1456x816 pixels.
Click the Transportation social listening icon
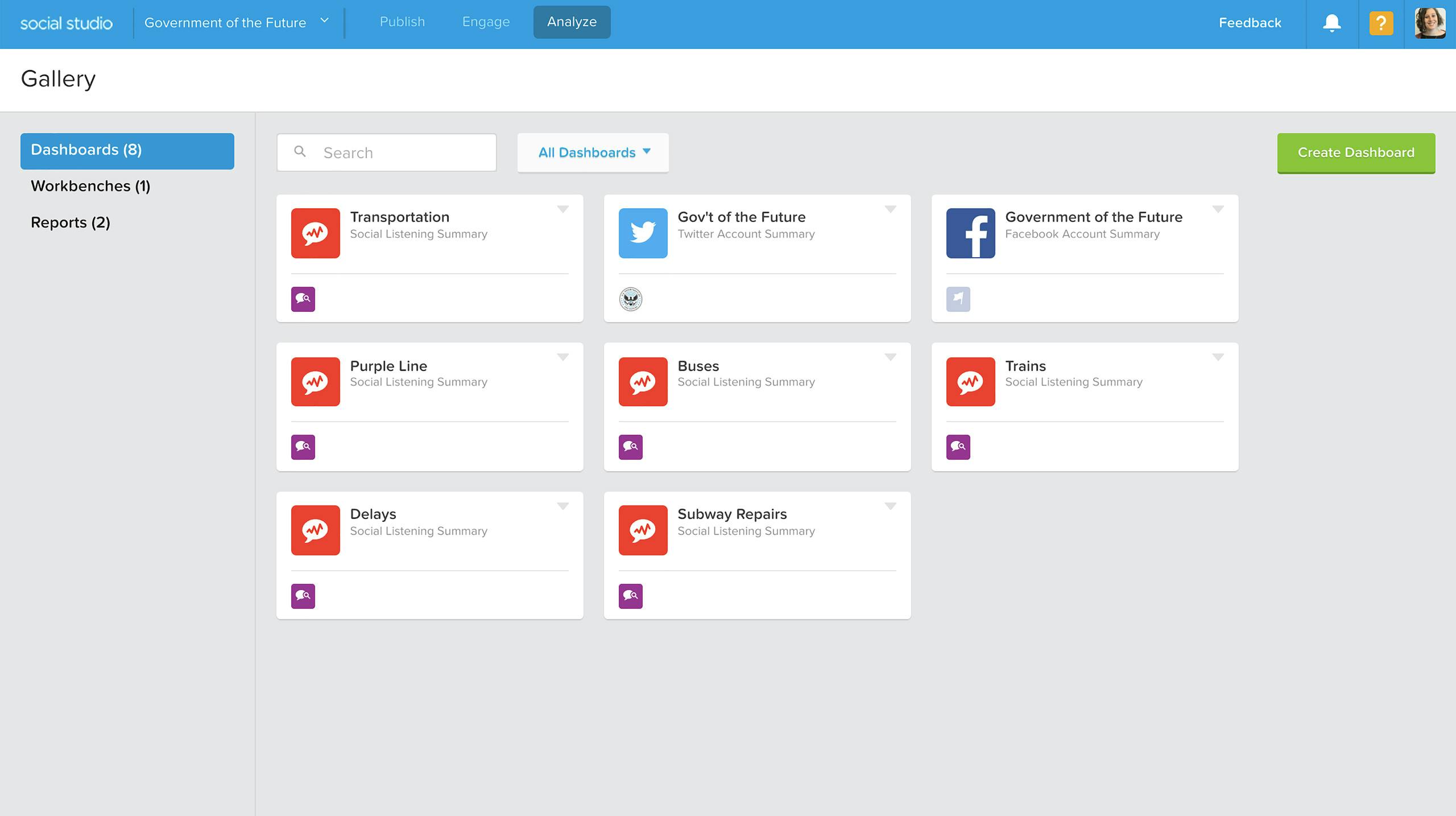(x=316, y=233)
